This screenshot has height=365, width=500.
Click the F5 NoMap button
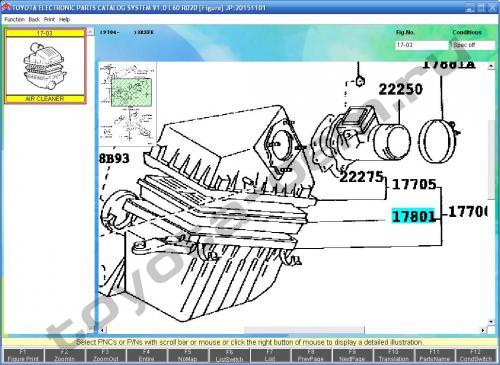click(x=188, y=356)
